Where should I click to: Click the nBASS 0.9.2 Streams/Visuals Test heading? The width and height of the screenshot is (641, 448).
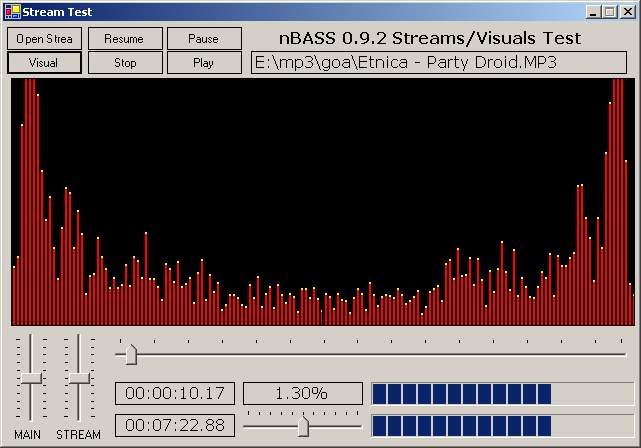point(430,38)
